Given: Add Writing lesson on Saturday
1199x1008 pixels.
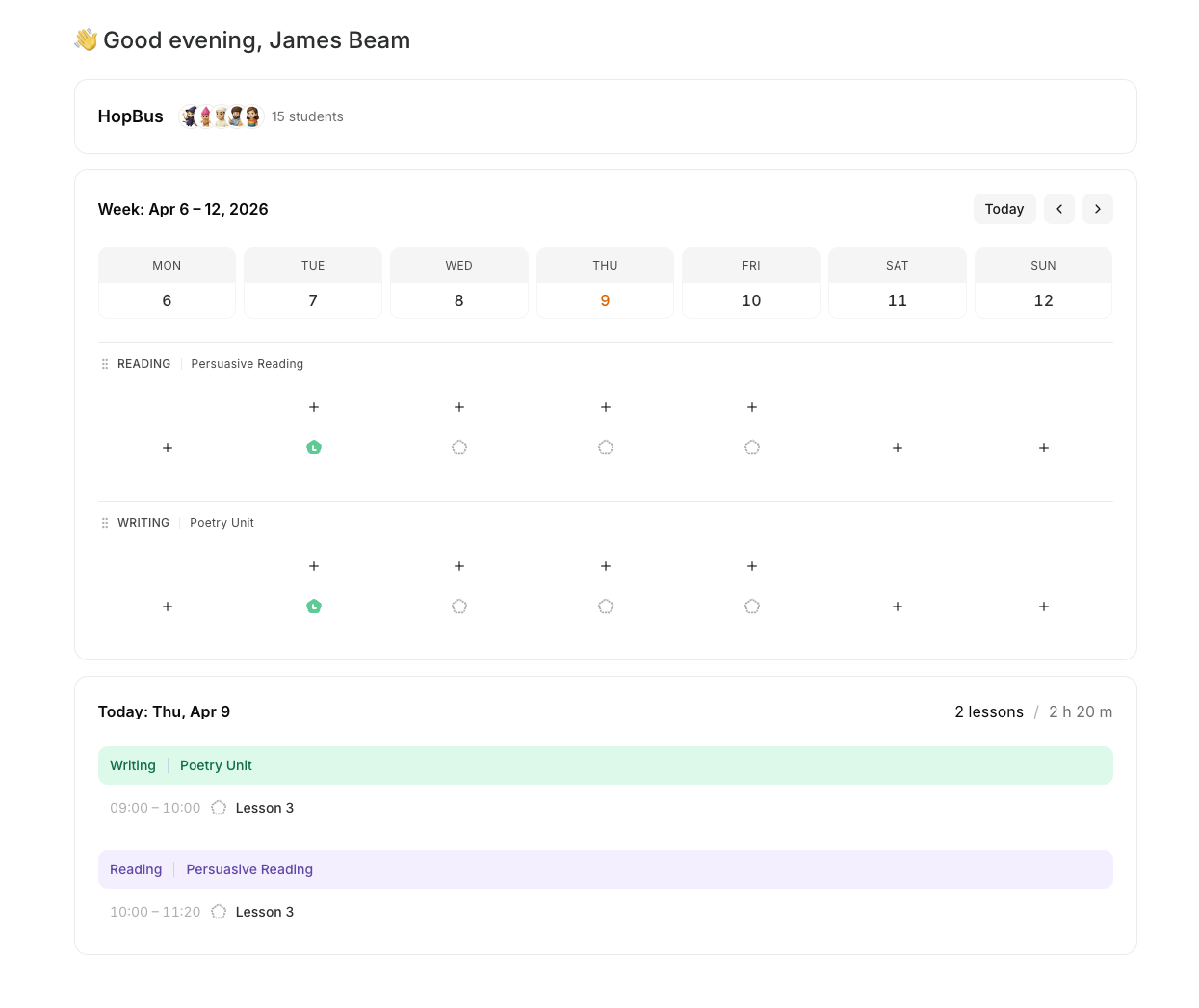Looking at the screenshot, I should coord(898,607).
